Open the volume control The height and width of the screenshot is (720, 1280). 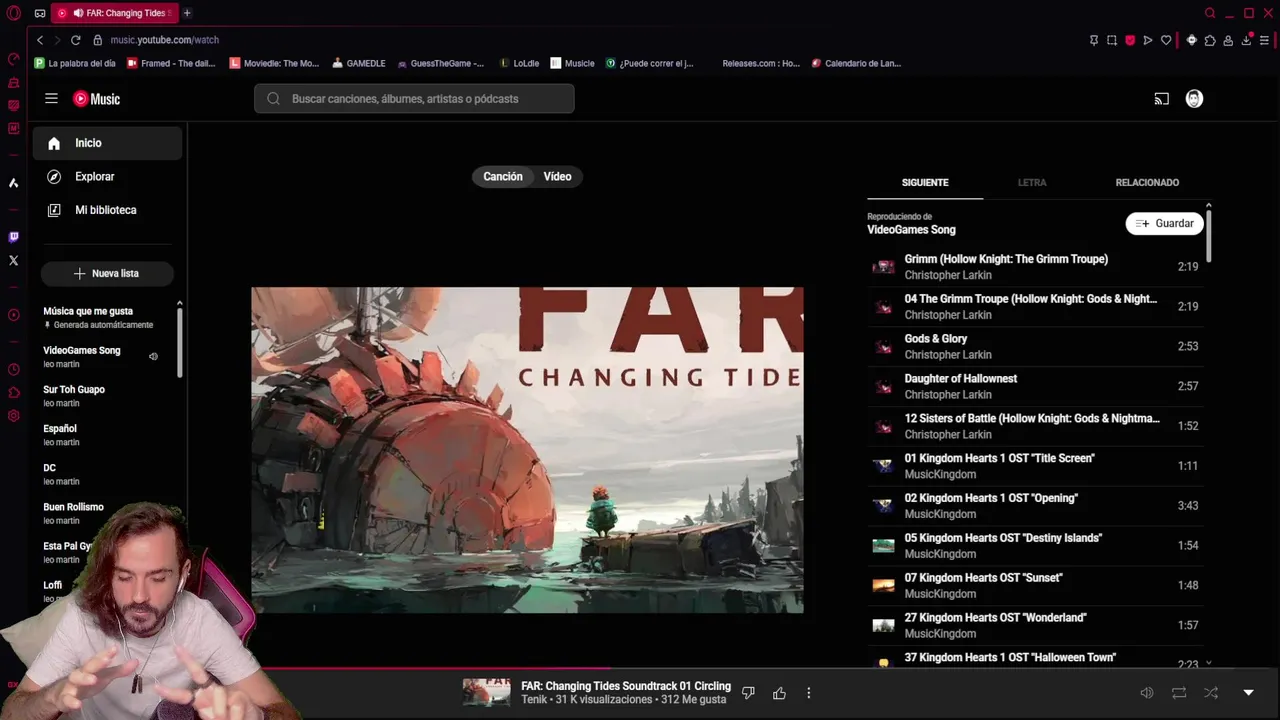pos(1147,692)
